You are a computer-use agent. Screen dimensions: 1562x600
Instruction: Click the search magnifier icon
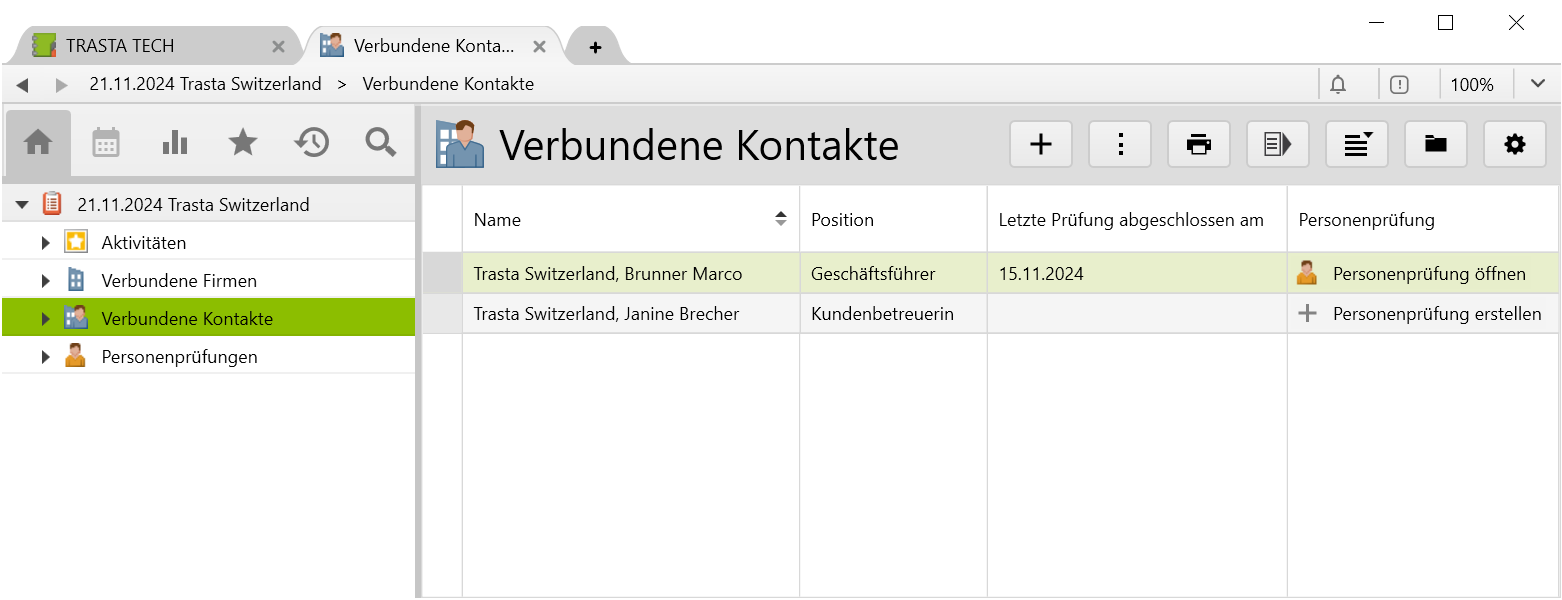click(380, 143)
